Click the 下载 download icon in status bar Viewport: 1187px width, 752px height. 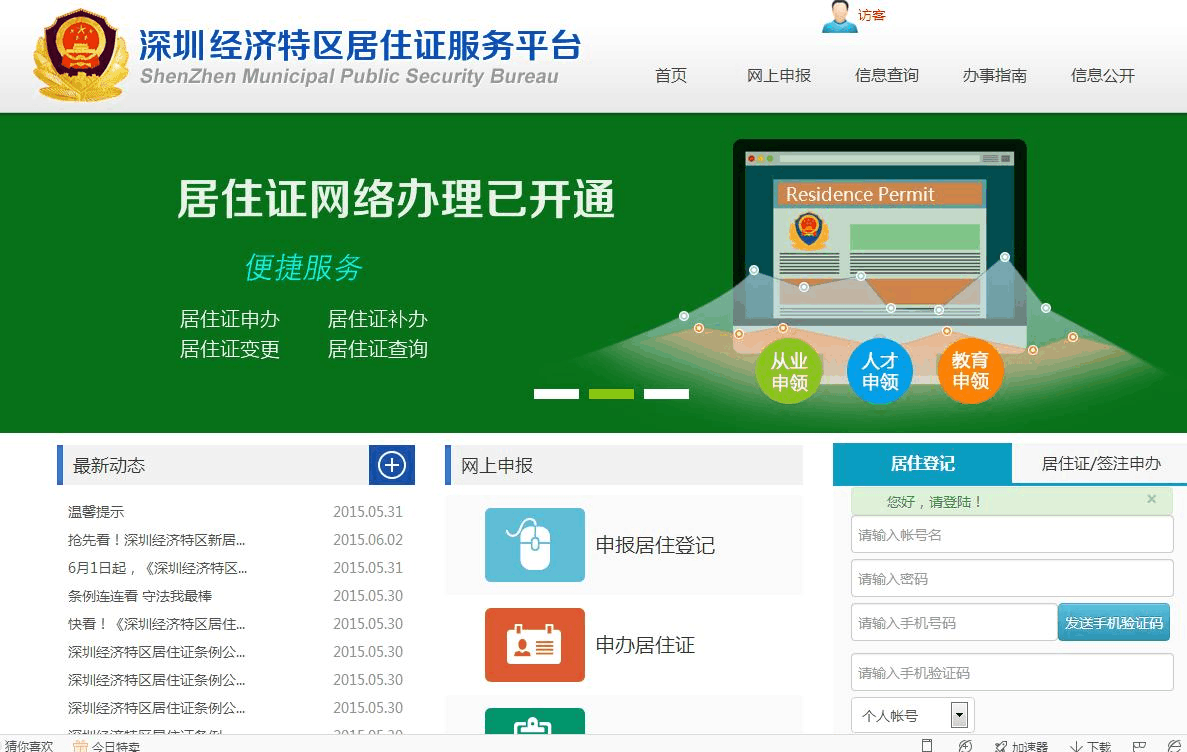[x=1090, y=745]
